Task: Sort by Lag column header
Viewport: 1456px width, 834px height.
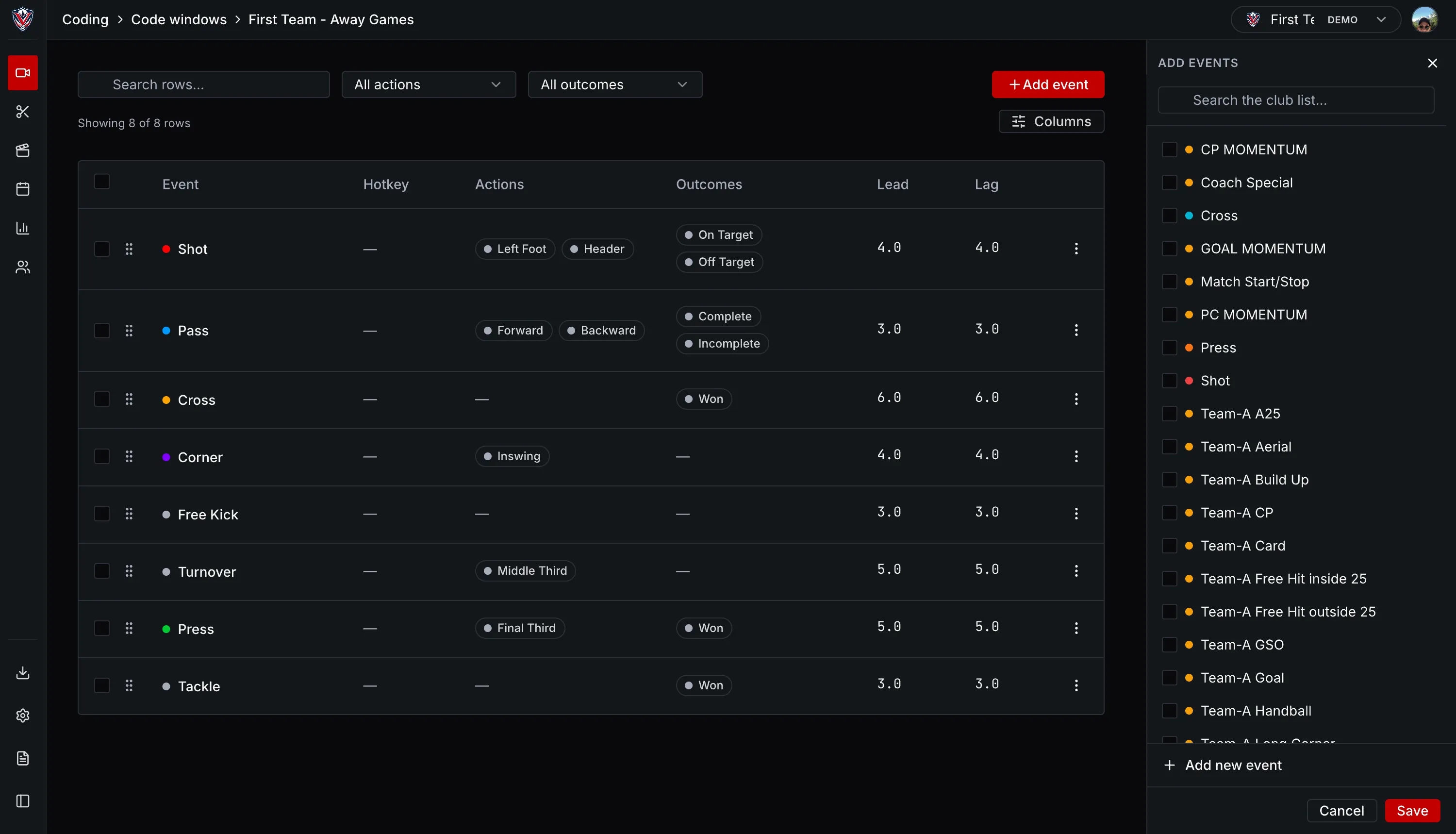Action: [987, 184]
